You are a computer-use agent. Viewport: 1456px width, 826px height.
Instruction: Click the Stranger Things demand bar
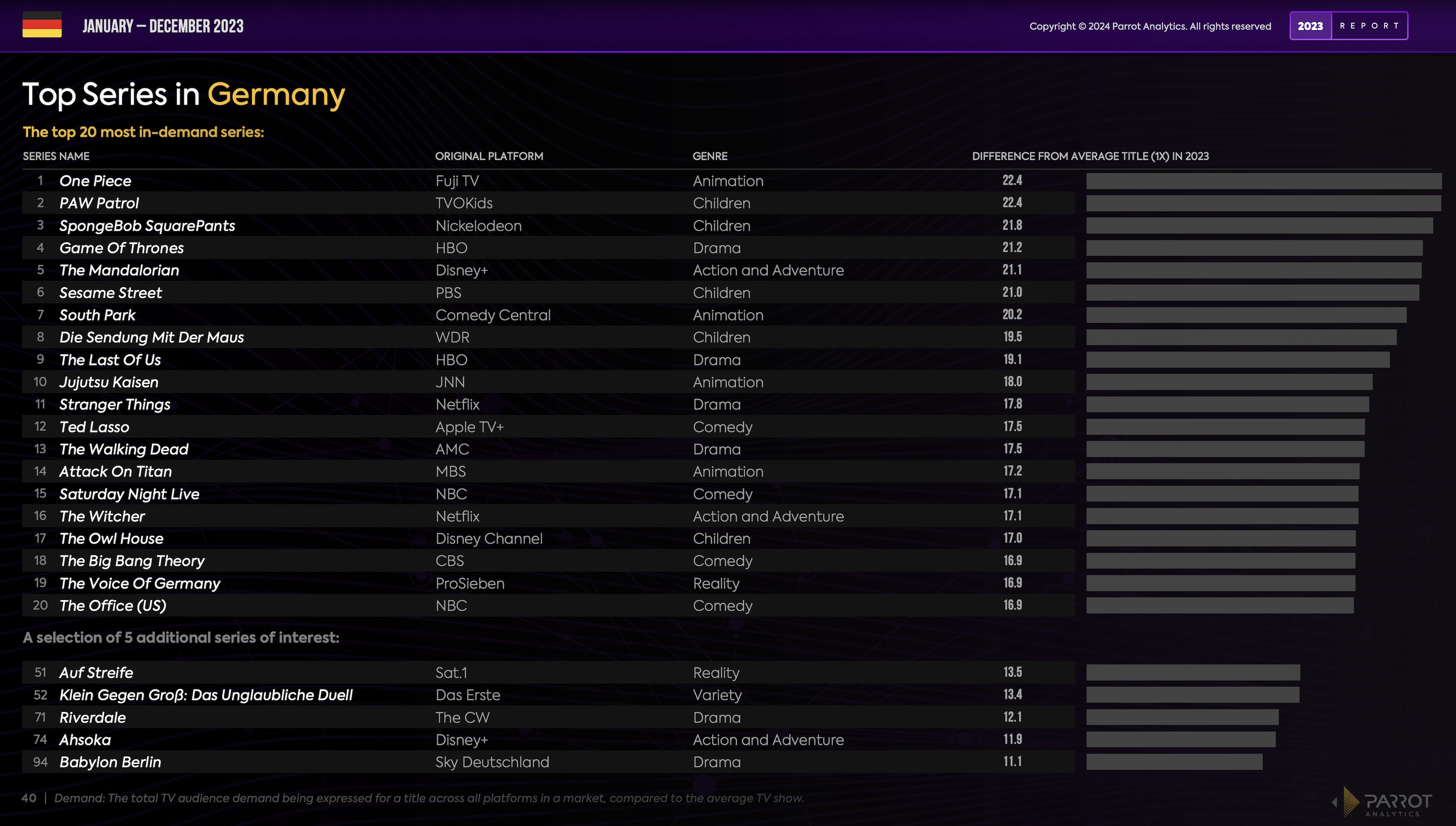(x=1228, y=404)
